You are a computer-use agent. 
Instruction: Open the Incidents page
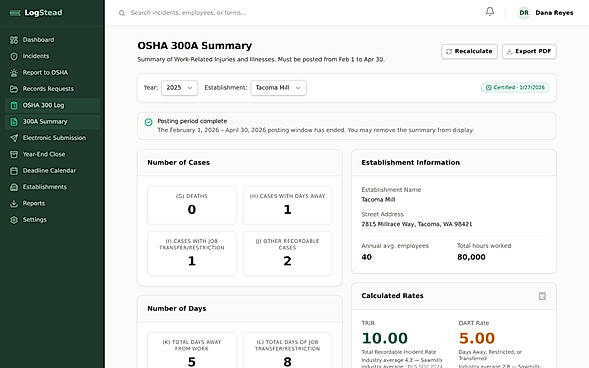[x=53, y=56]
